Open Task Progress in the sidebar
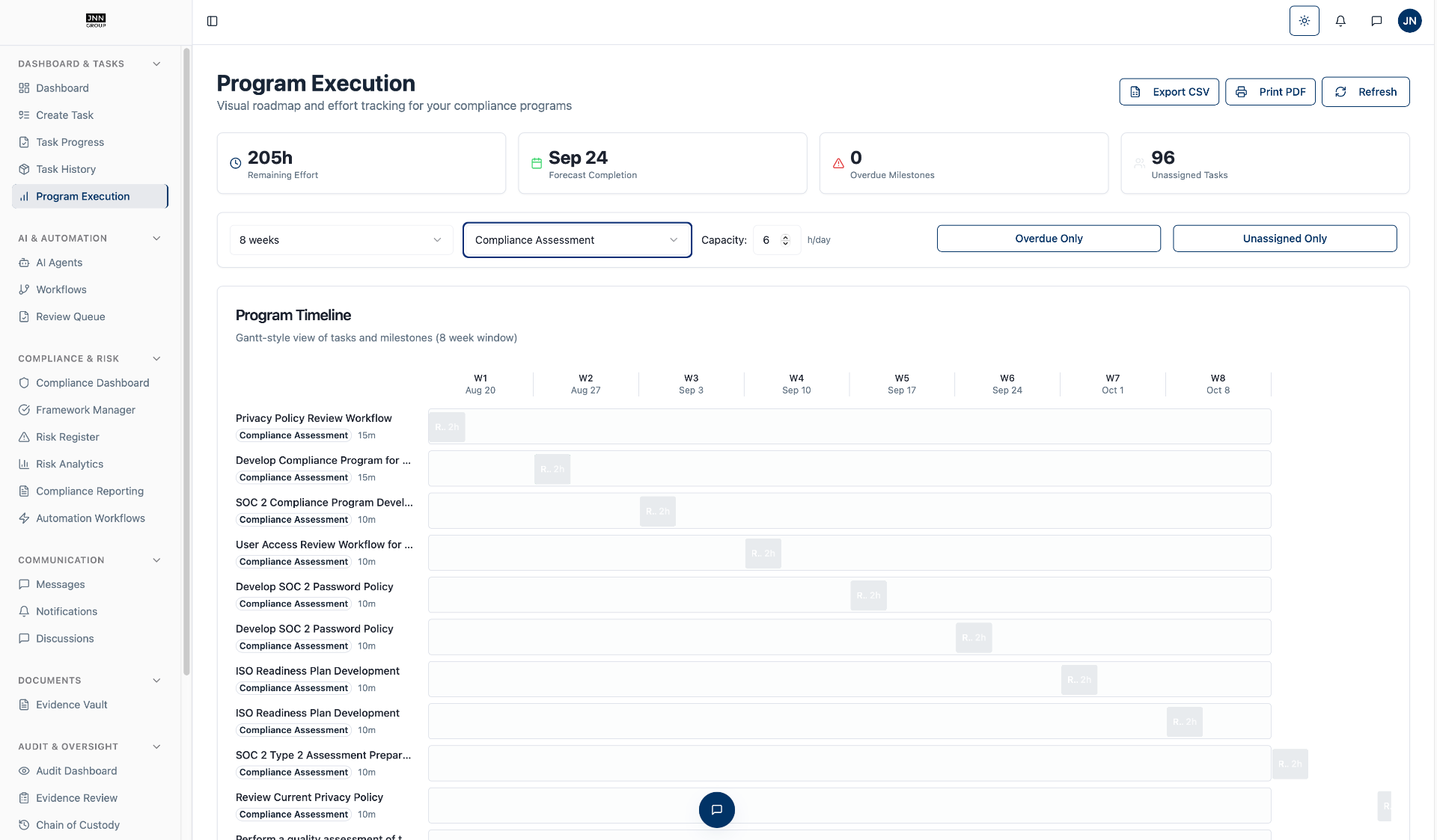 [x=70, y=142]
